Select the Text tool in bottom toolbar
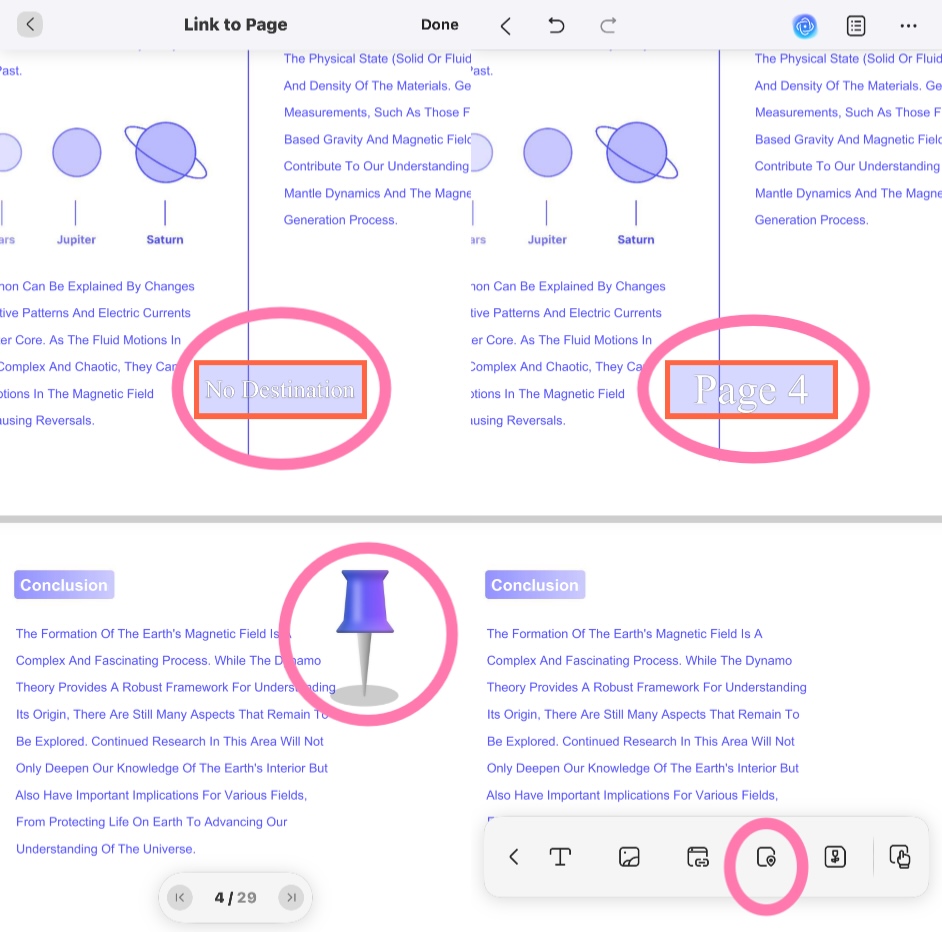The width and height of the screenshot is (942, 932). tap(560, 856)
